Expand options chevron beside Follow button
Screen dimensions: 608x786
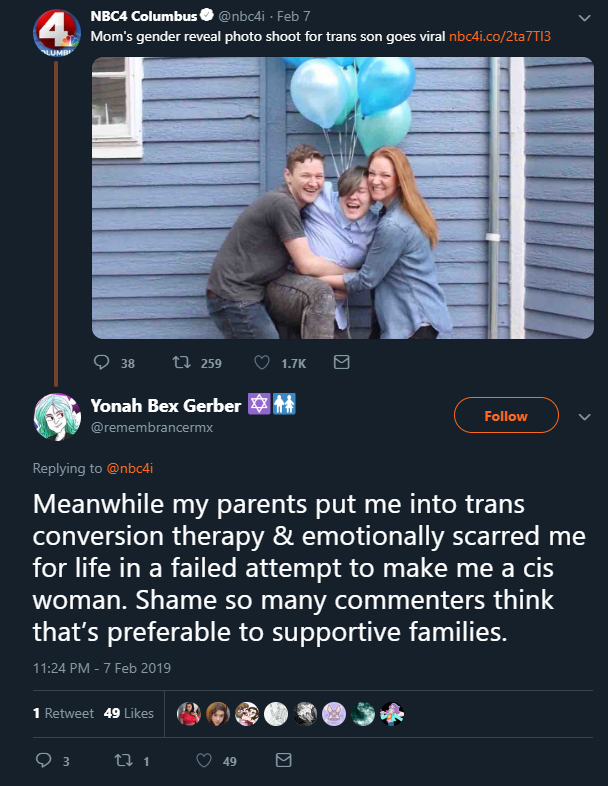584,417
